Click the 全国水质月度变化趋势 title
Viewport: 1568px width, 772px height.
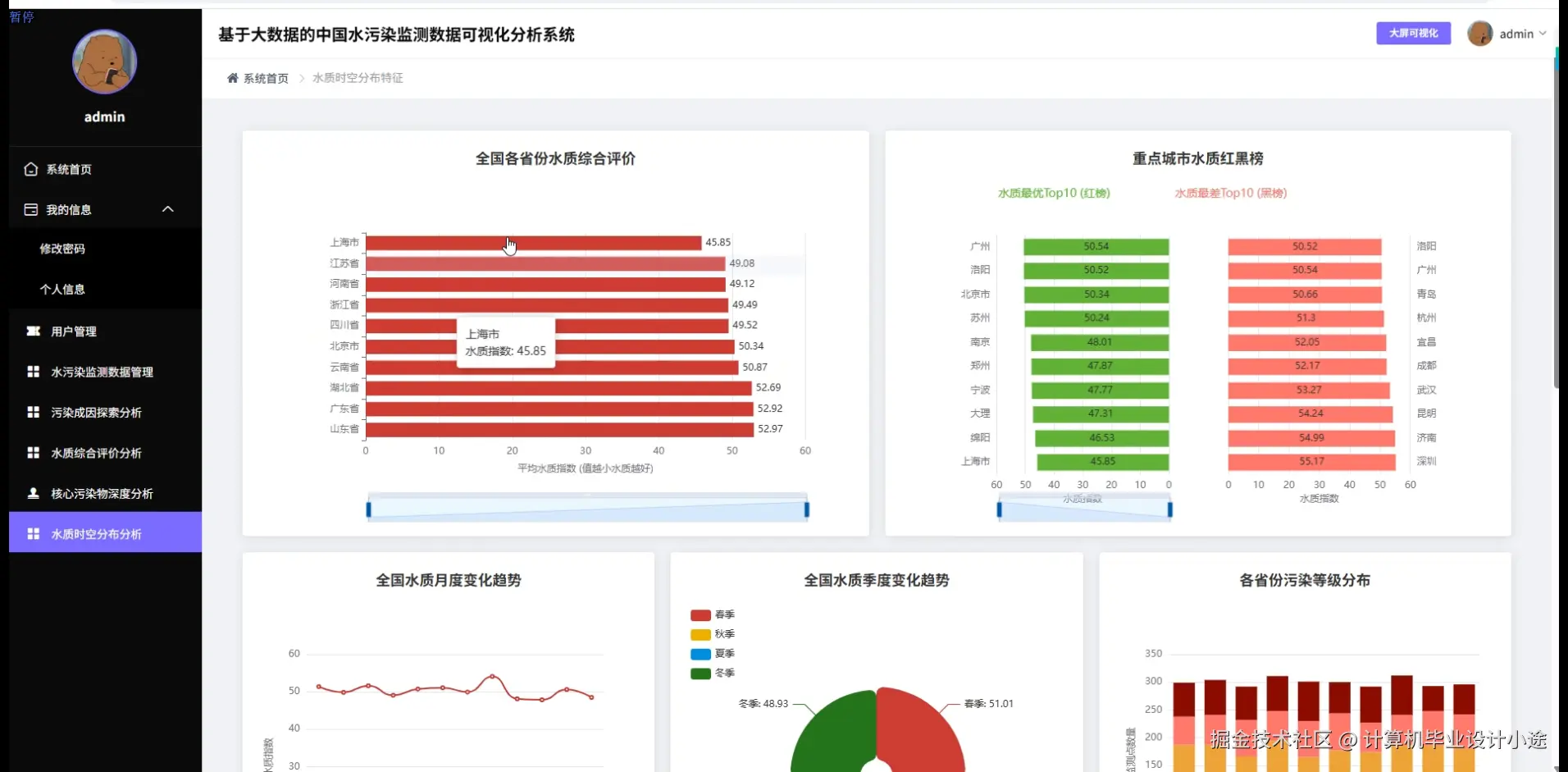(x=449, y=580)
